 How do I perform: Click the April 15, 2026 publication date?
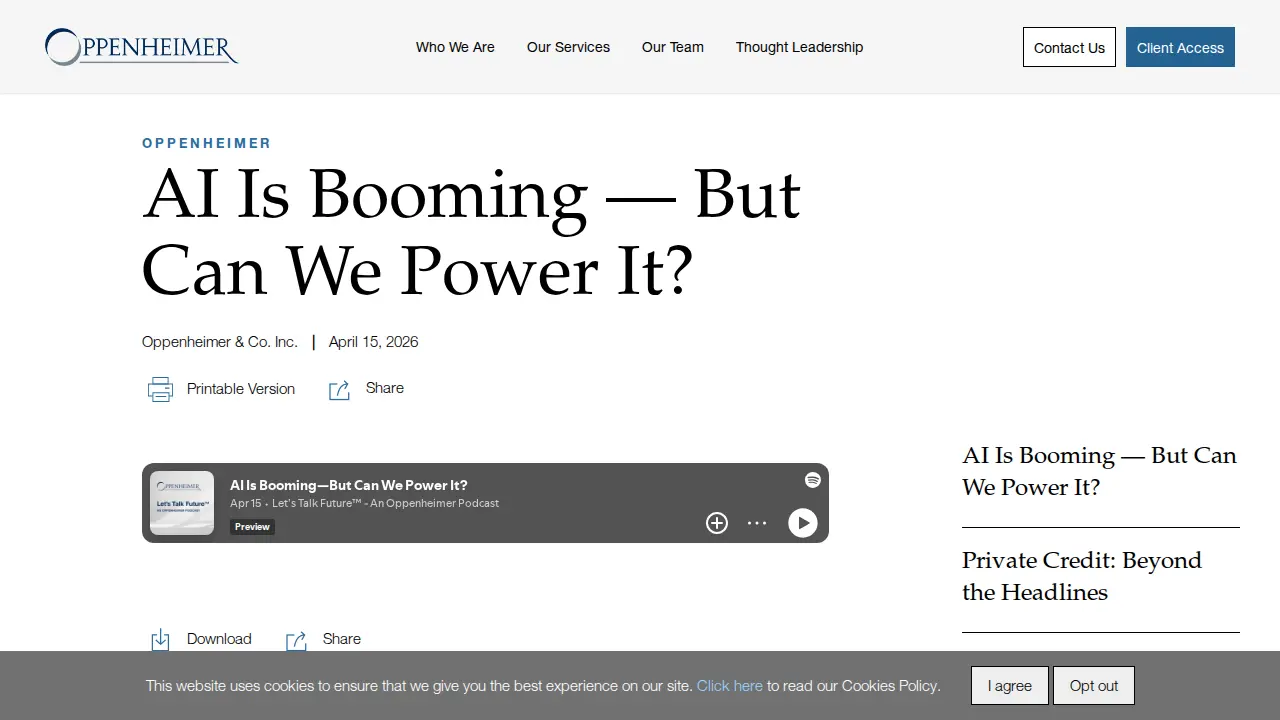tap(374, 342)
